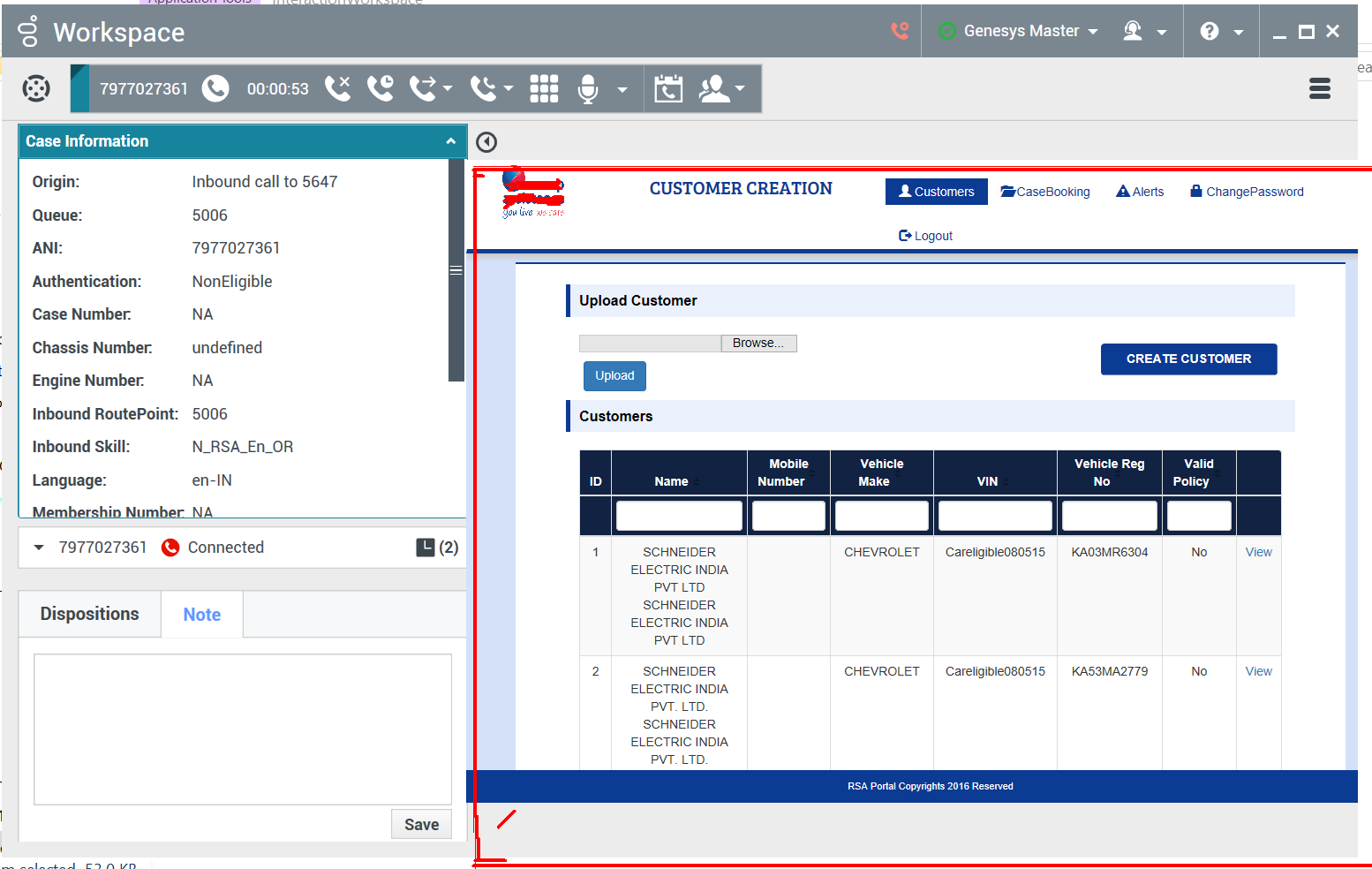
Task: Click the instant call transfer icon
Action: click(x=423, y=88)
